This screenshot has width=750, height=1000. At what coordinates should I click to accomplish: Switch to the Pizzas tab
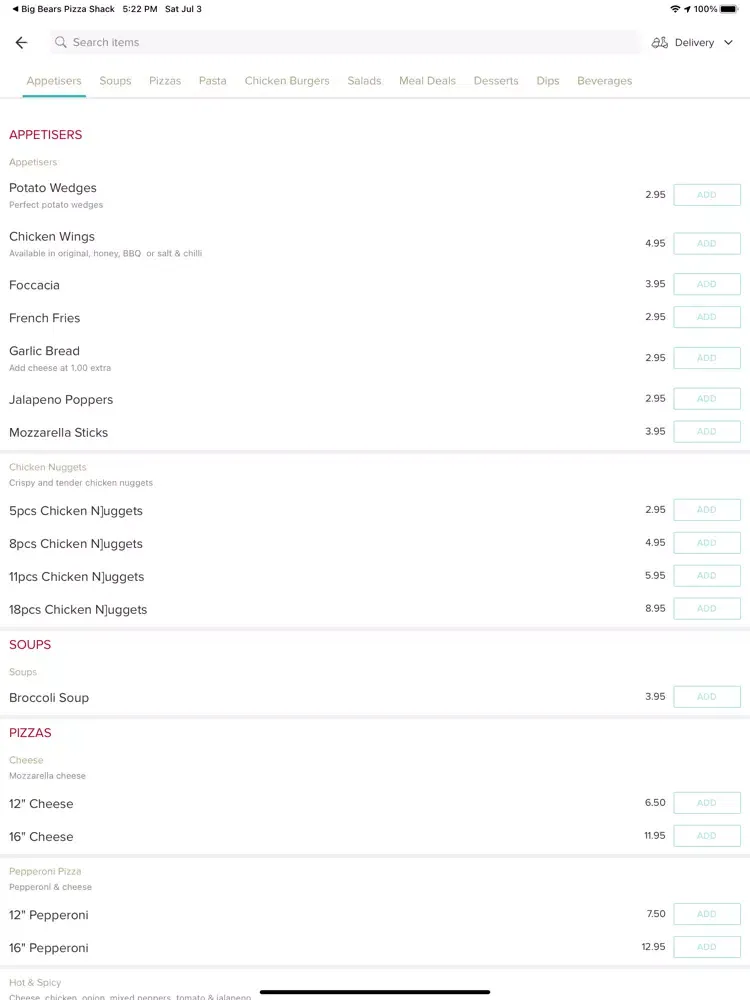pos(165,81)
